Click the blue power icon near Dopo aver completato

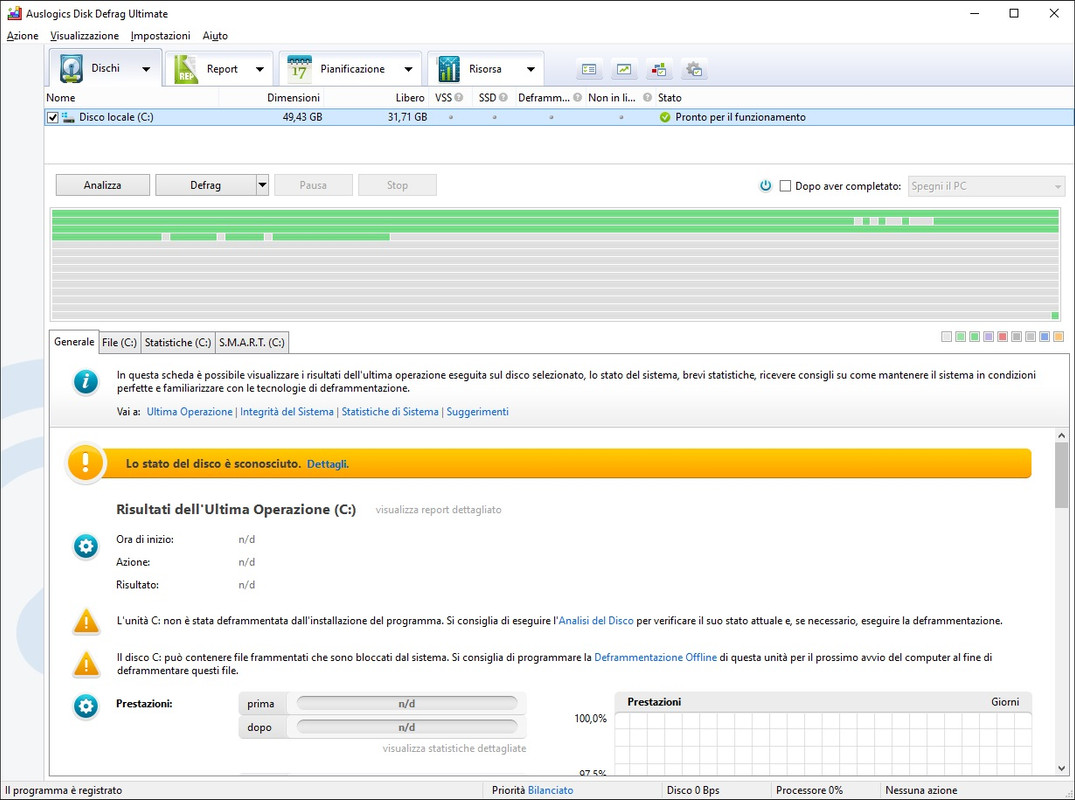coord(766,186)
